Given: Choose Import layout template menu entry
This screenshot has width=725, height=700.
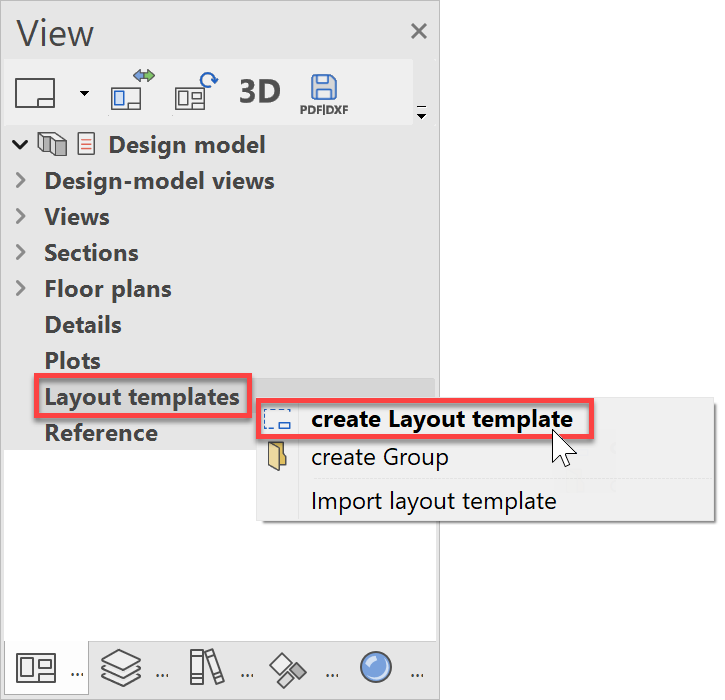Looking at the screenshot, I should click(x=434, y=501).
